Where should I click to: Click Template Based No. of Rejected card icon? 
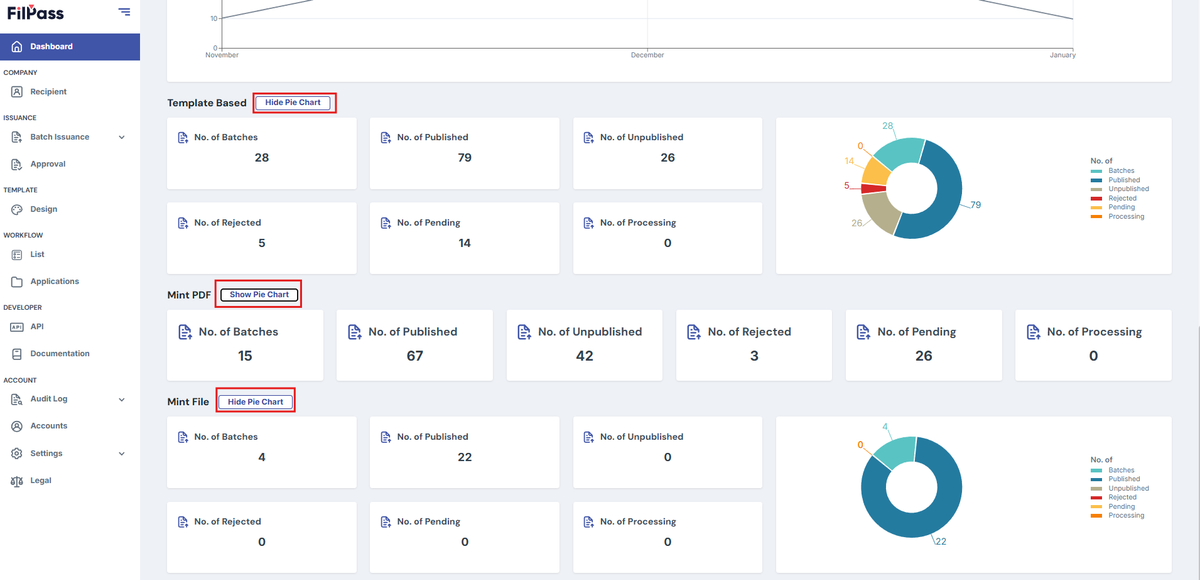click(x=182, y=223)
